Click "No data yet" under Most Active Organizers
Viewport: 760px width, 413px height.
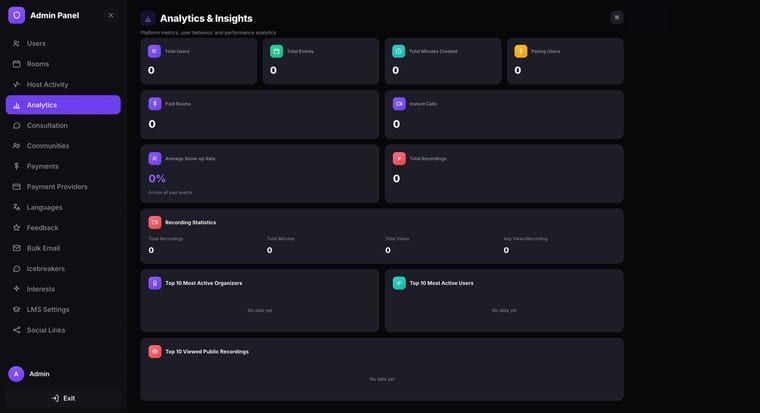point(260,310)
